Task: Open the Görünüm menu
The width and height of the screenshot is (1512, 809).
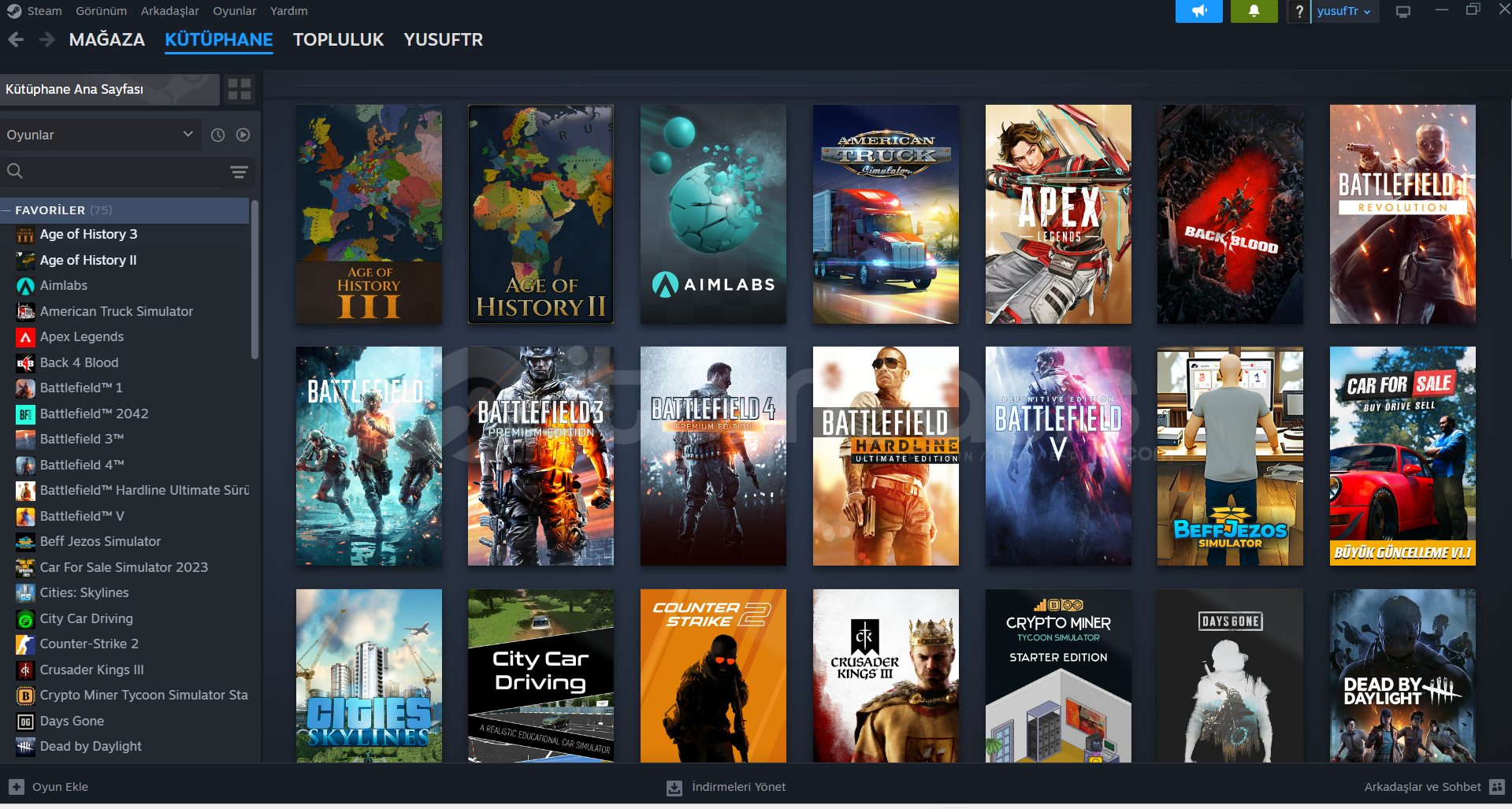Action: [x=101, y=11]
